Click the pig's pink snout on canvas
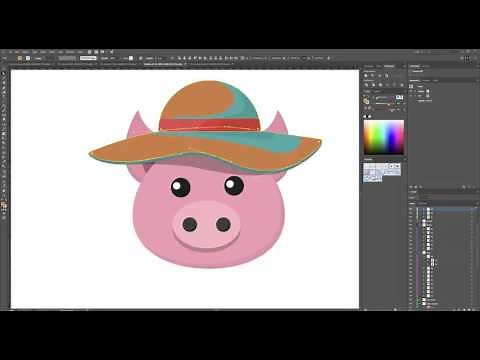 (x=206, y=225)
